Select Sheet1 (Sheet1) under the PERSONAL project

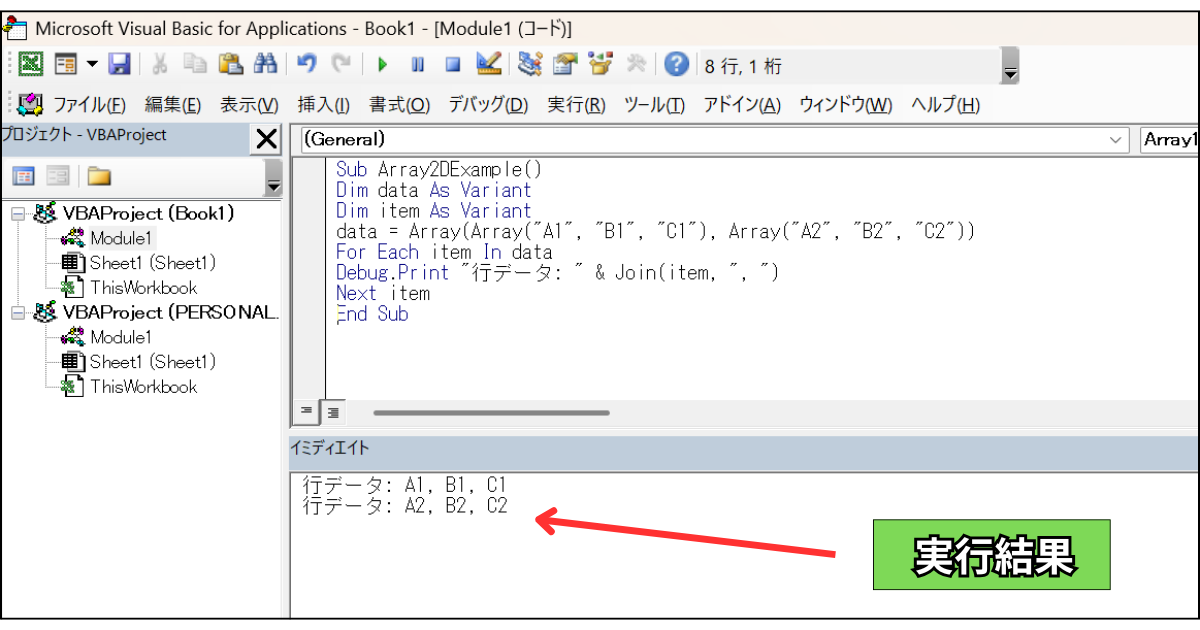153,362
